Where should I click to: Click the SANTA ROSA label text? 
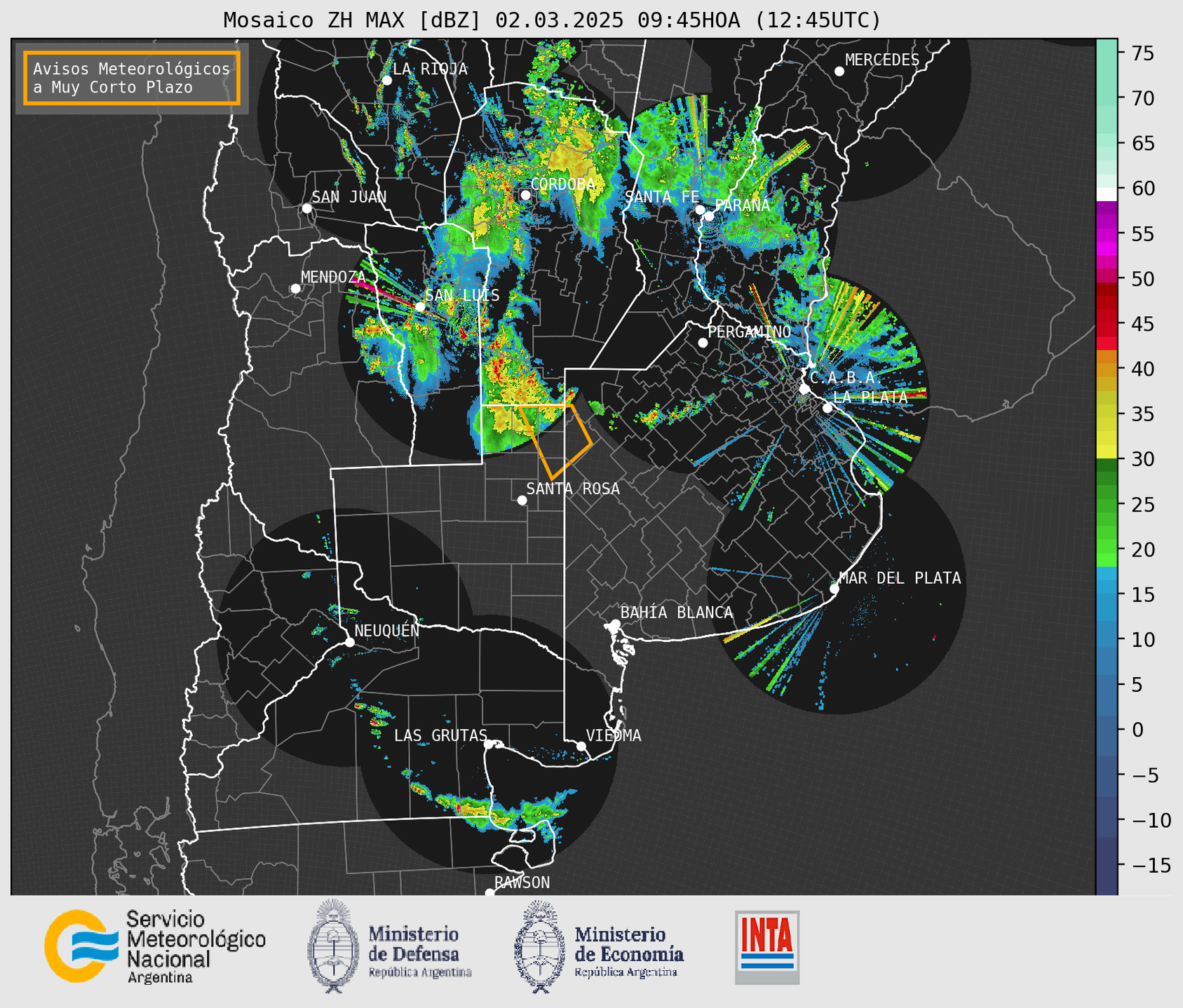pos(573,489)
